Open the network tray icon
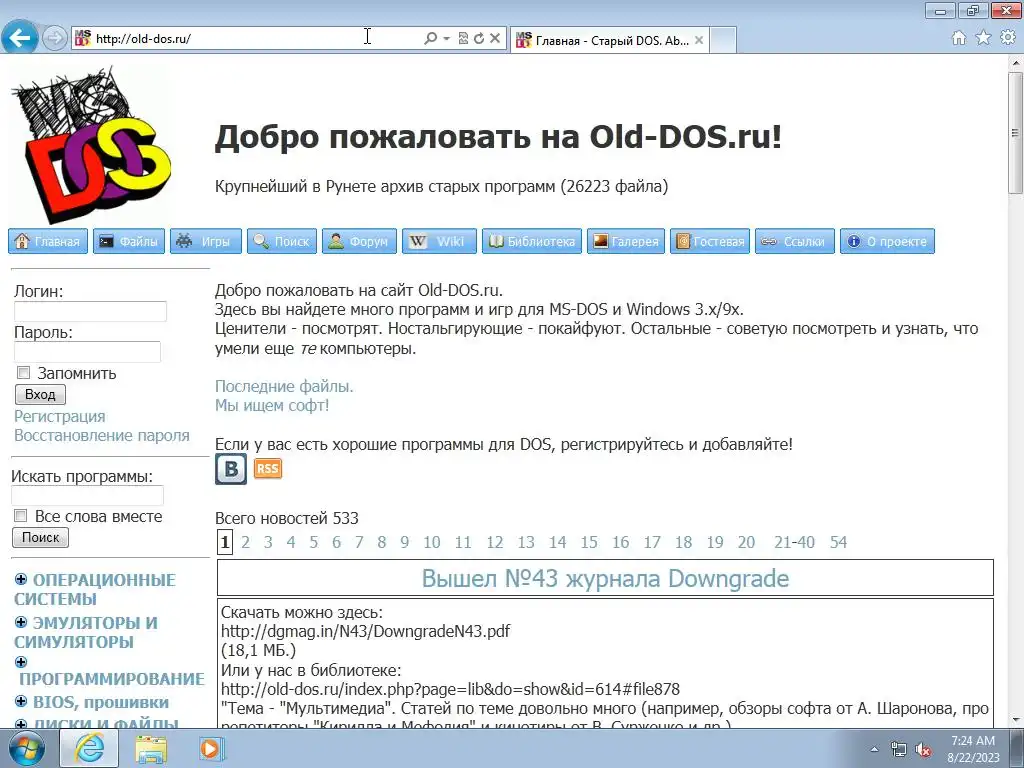Image resolution: width=1024 pixels, height=768 pixels. click(x=899, y=750)
